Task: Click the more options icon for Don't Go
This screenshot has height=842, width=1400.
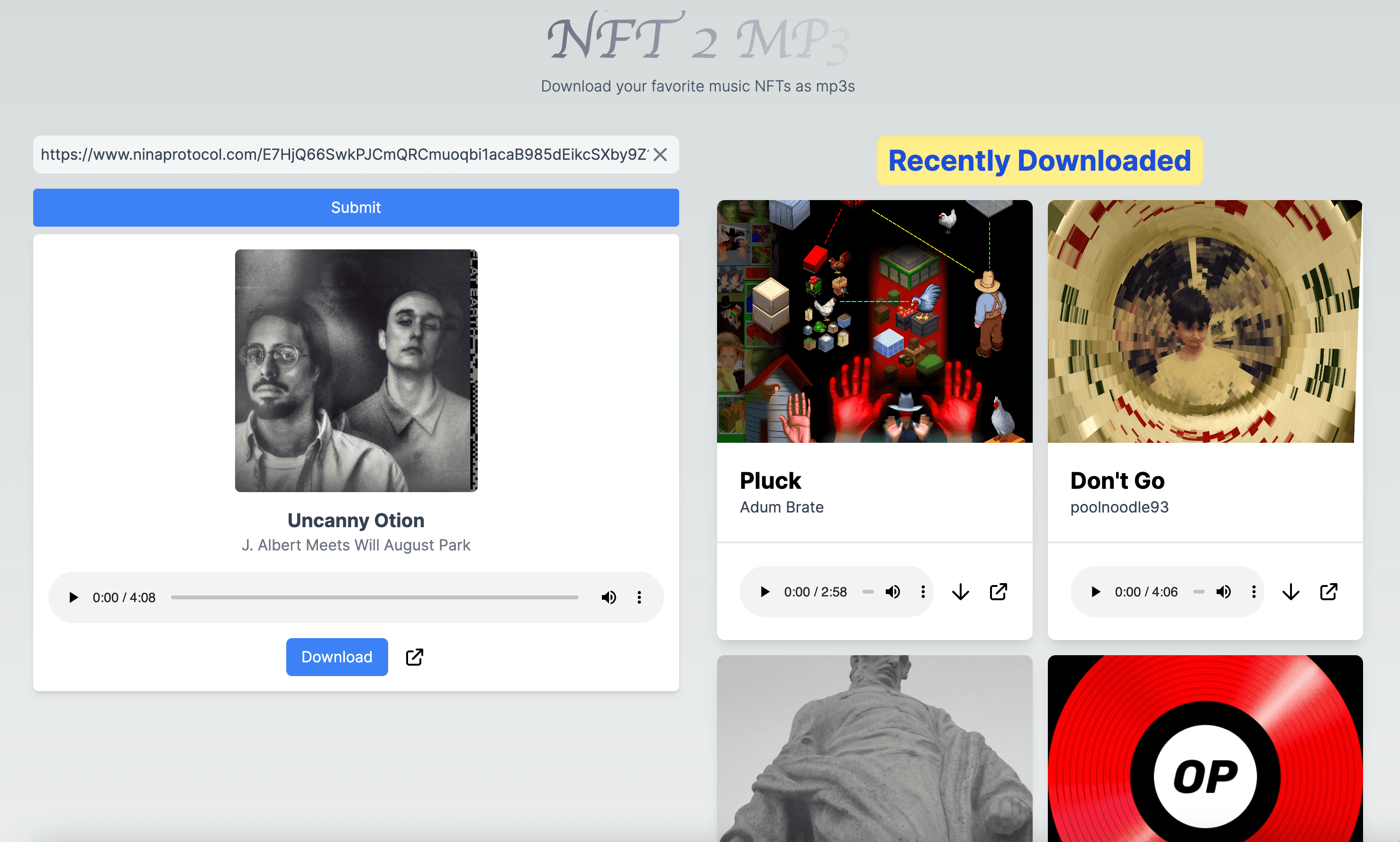Action: (x=1253, y=591)
